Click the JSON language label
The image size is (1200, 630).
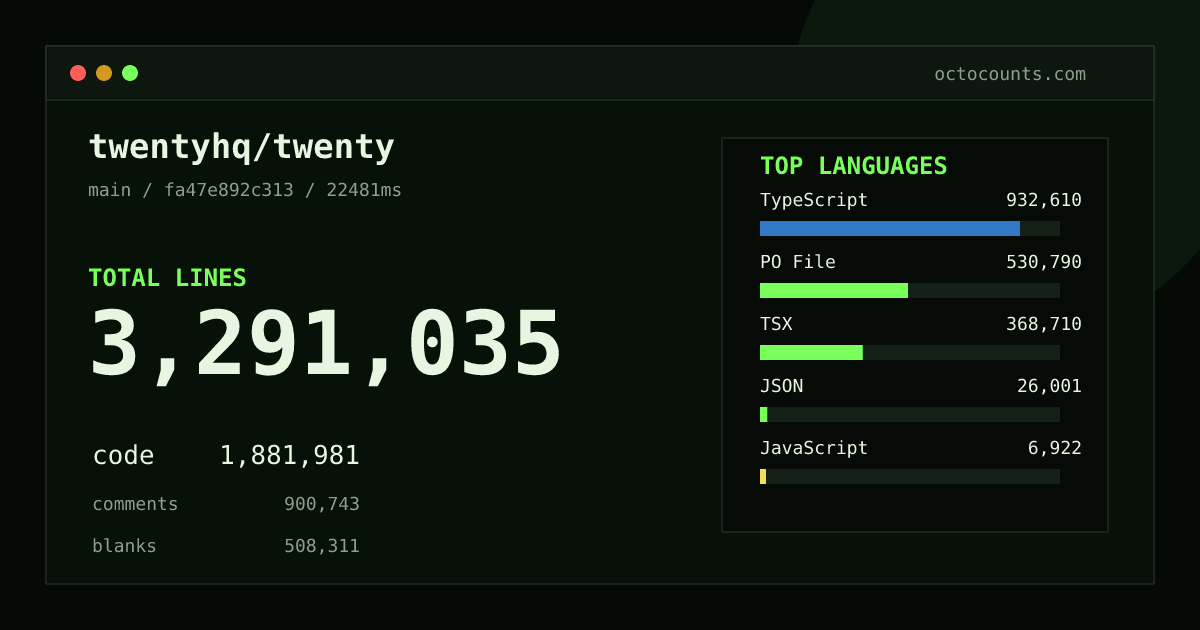click(x=782, y=386)
